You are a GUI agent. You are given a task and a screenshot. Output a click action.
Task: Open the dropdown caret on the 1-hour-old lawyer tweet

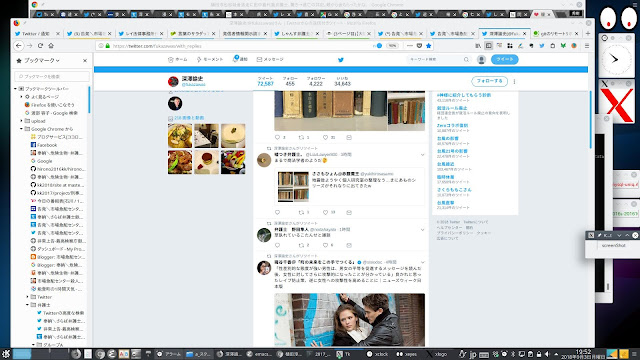pyautogui.click(x=422, y=230)
